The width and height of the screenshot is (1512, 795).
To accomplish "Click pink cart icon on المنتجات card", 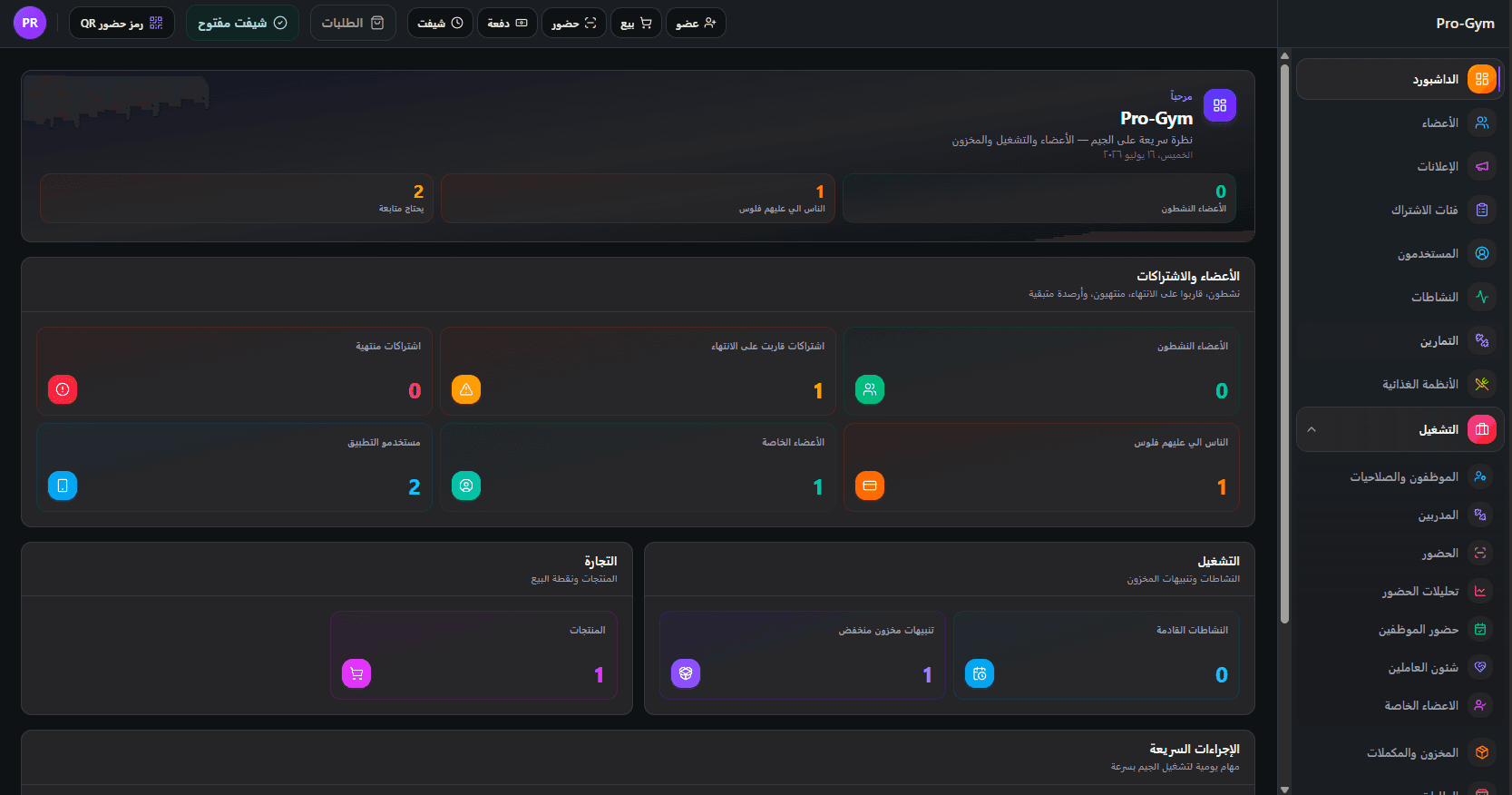I will (x=356, y=673).
